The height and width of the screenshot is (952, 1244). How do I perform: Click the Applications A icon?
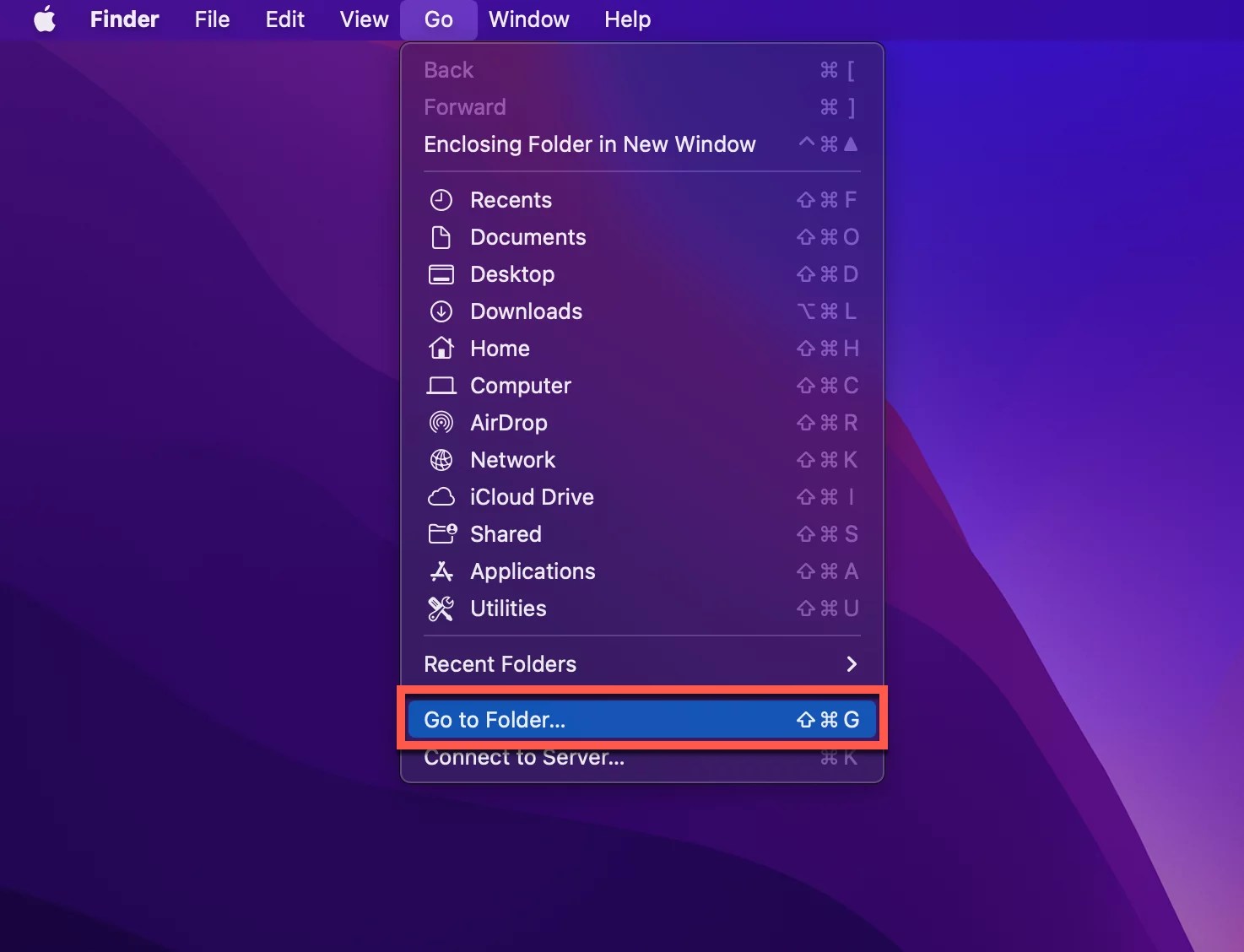click(441, 571)
